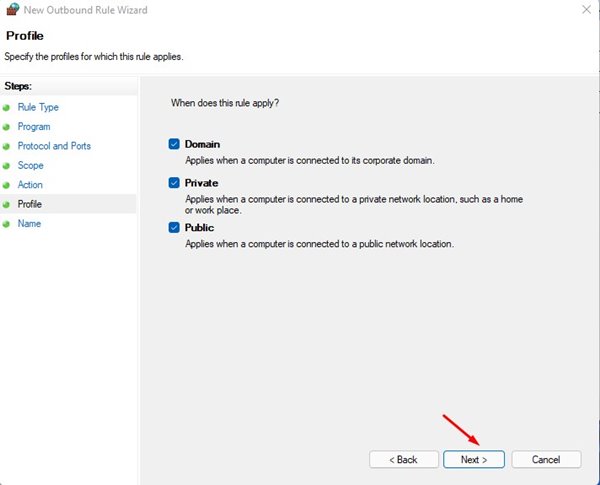The width and height of the screenshot is (600, 485).
Task: Go to the Rule Type step
Action: pyautogui.click(x=38, y=107)
